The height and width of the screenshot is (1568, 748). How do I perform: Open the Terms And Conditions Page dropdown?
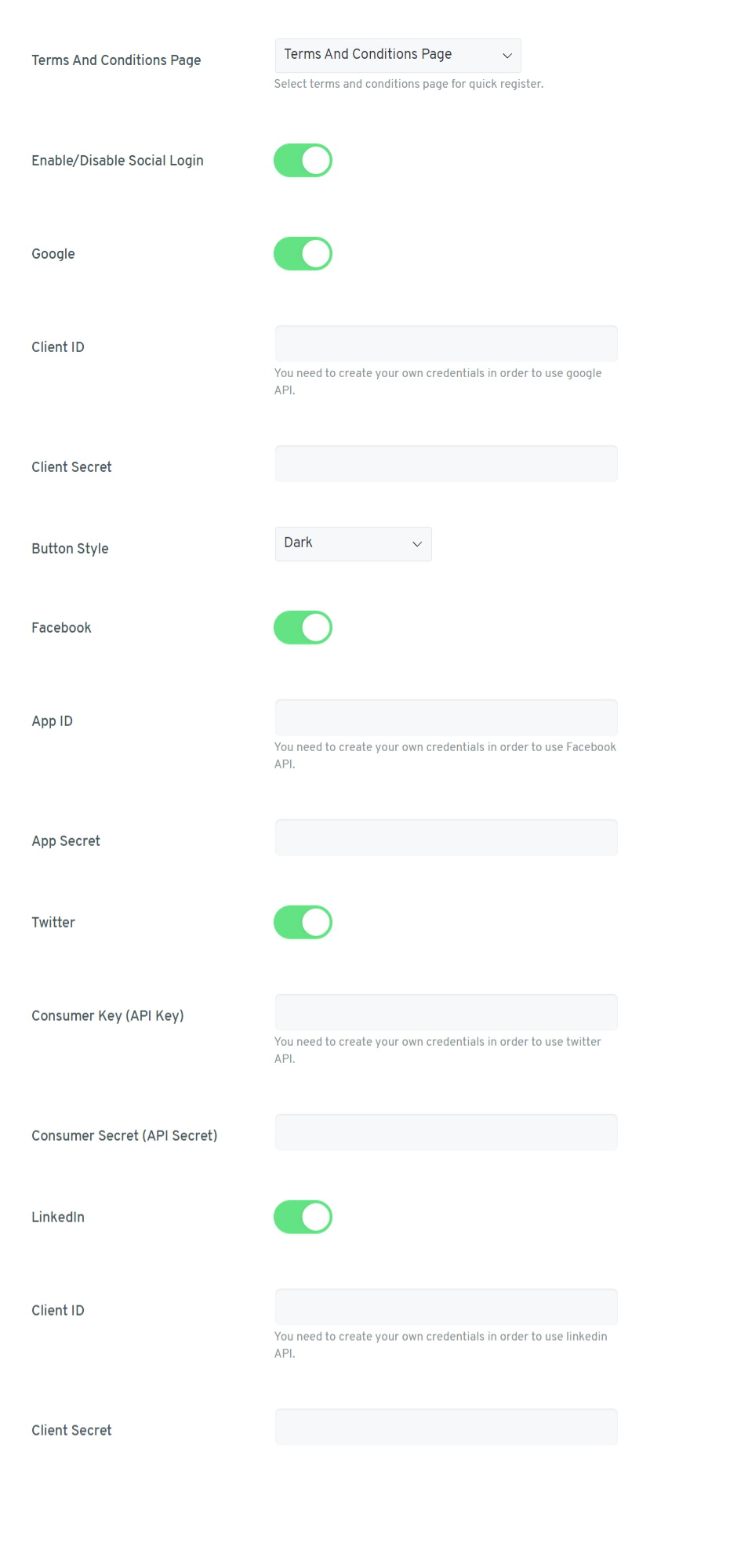(x=398, y=55)
